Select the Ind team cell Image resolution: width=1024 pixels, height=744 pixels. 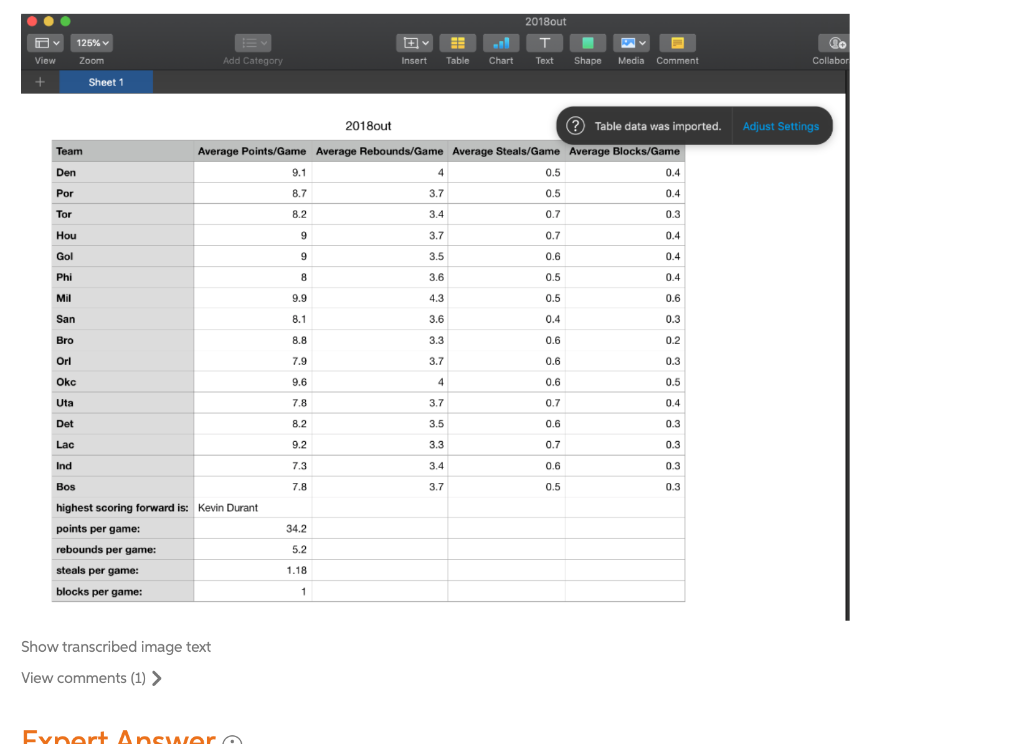click(x=123, y=466)
